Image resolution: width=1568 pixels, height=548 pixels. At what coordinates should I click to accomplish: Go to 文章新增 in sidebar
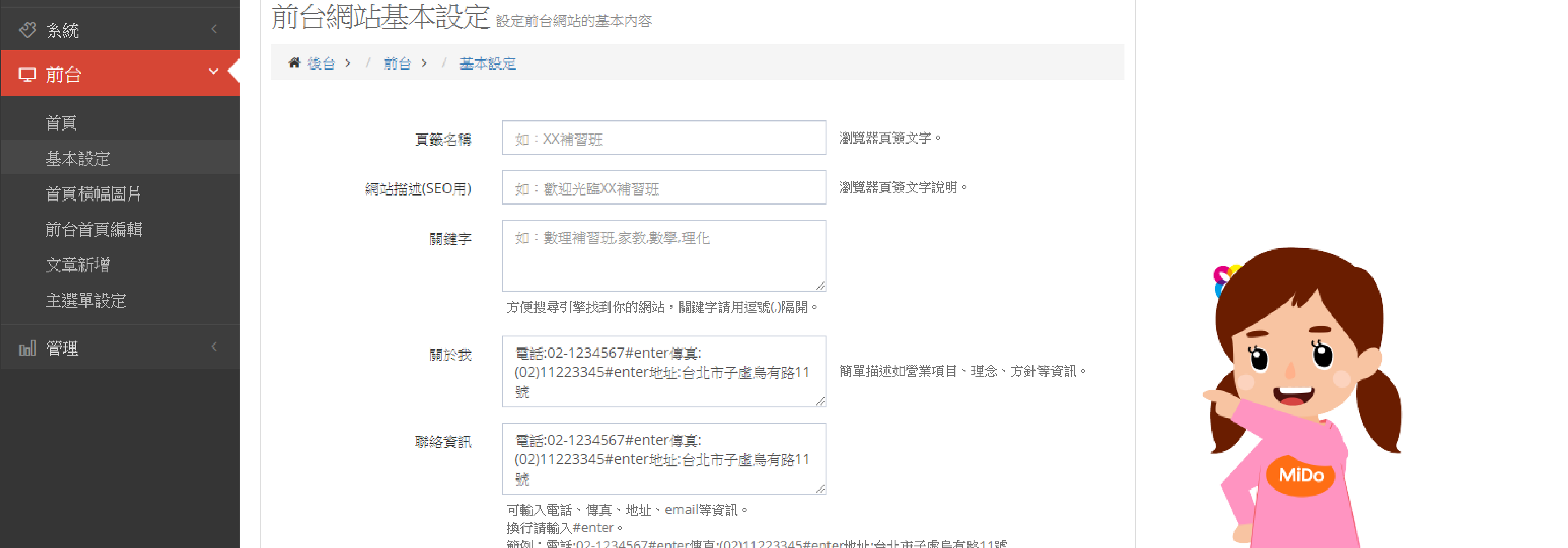tap(77, 265)
